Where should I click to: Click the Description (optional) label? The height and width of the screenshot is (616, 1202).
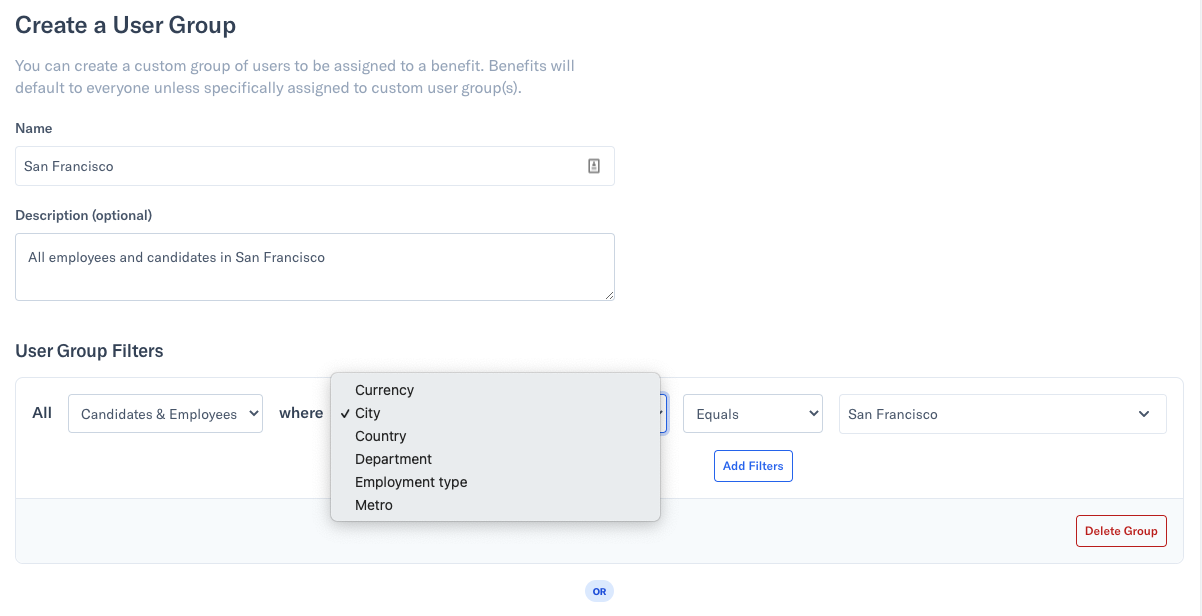tap(83, 215)
